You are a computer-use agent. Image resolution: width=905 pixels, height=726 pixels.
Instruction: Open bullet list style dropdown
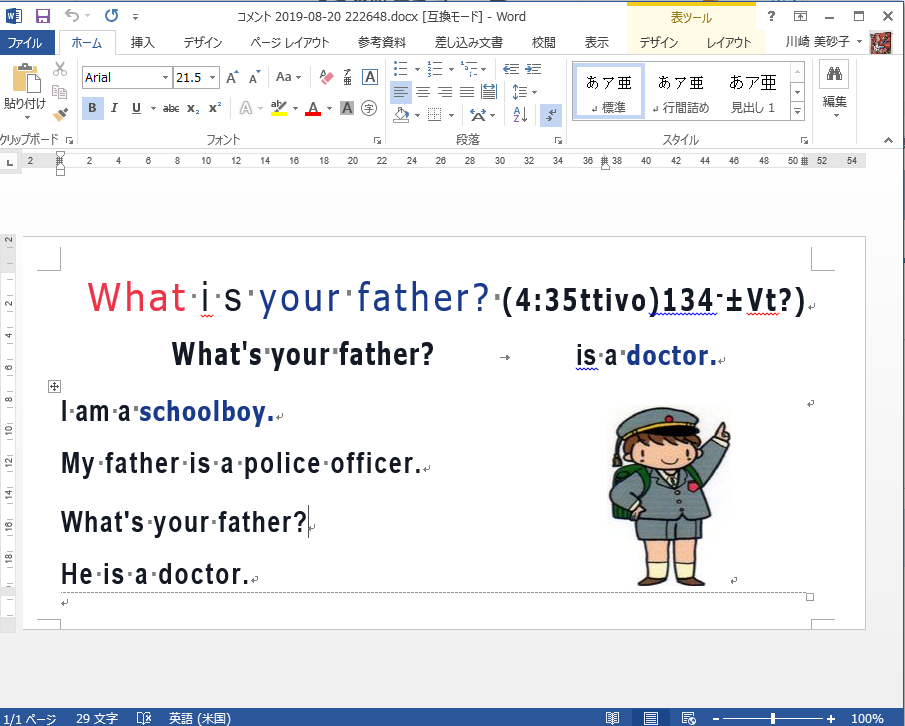click(x=417, y=69)
